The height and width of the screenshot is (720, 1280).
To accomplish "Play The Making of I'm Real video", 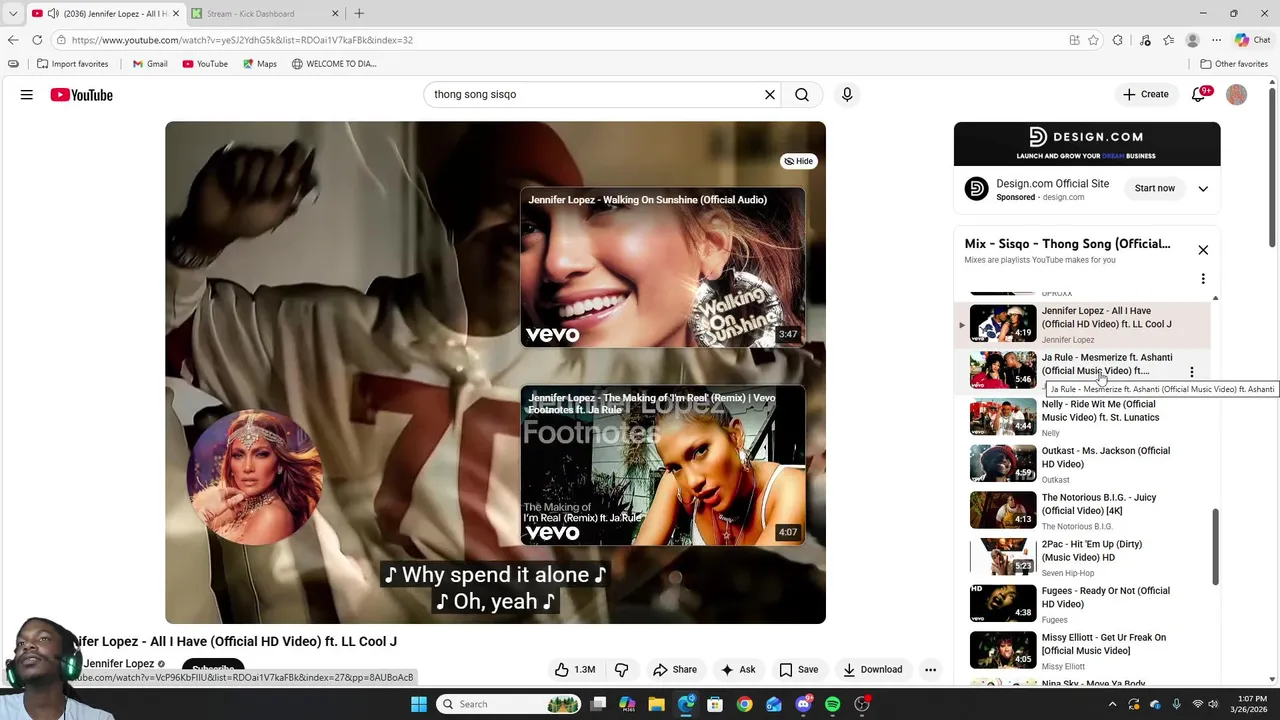I will [x=662, y=465].
